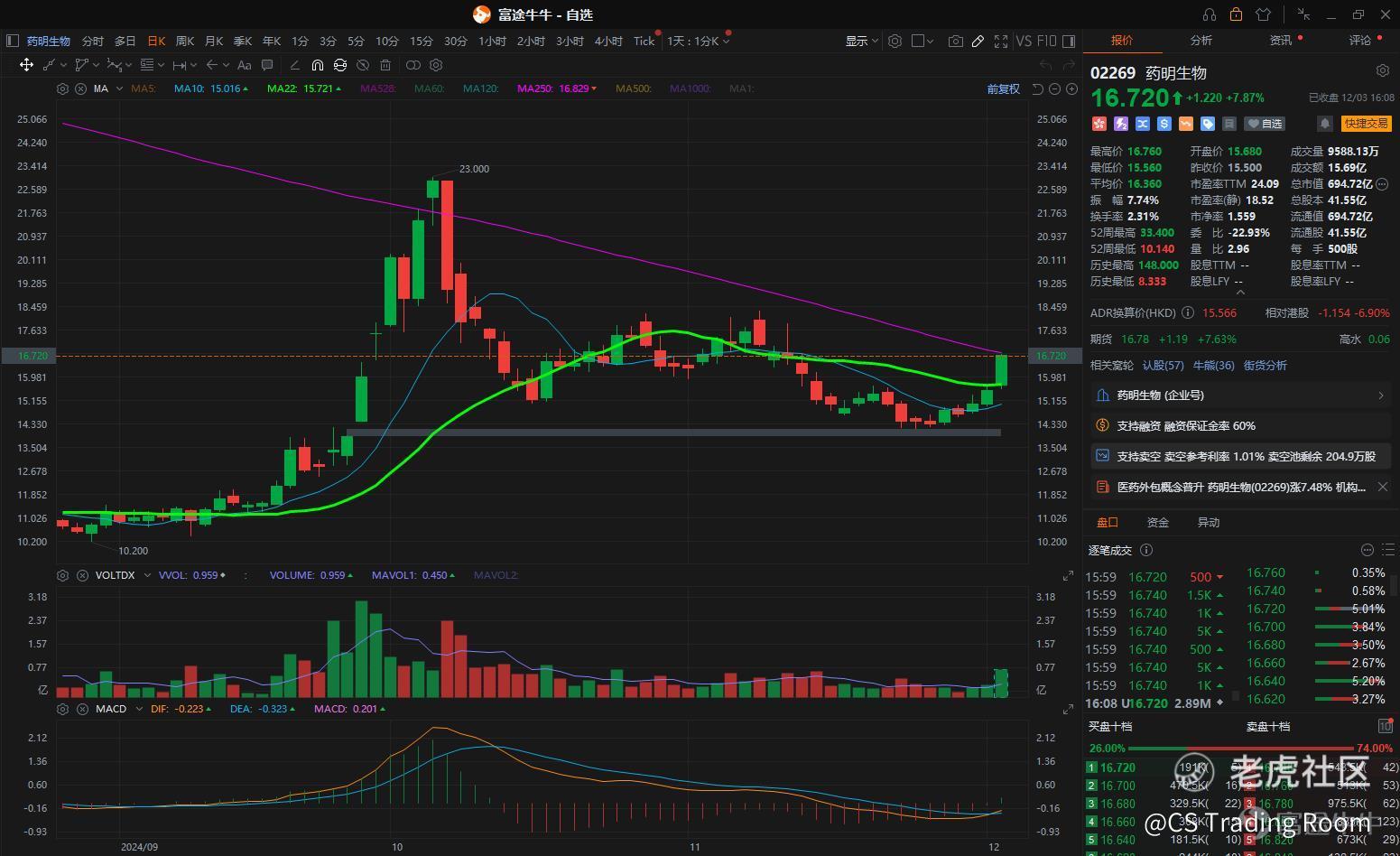Screen dimensions: 1400x856
Task: Toggle MA10 line visibility
Action: (x=211, y=88)
